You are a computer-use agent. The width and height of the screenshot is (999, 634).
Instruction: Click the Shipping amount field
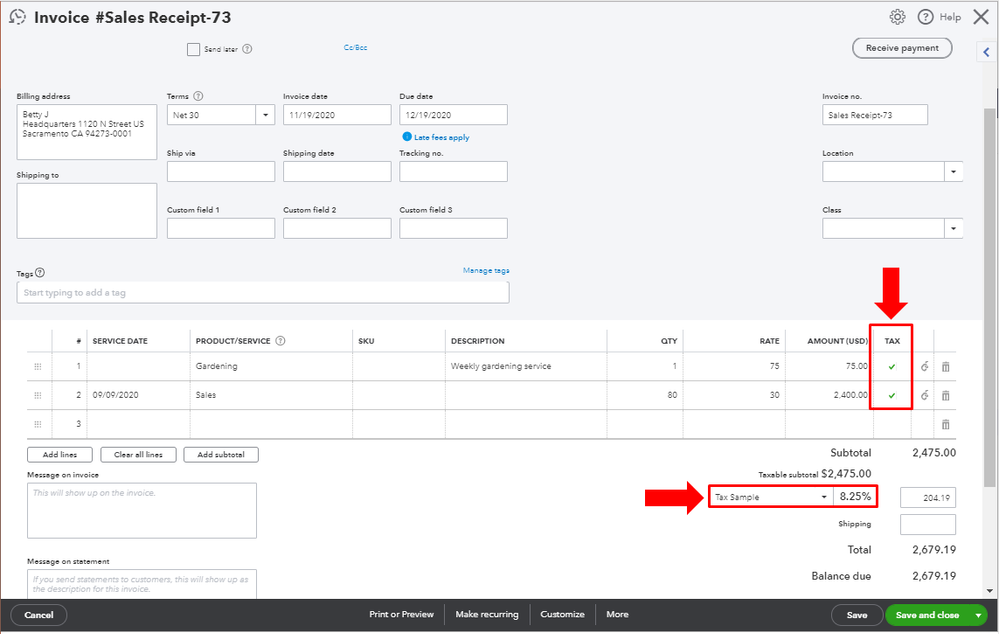(x=928, y=524)
